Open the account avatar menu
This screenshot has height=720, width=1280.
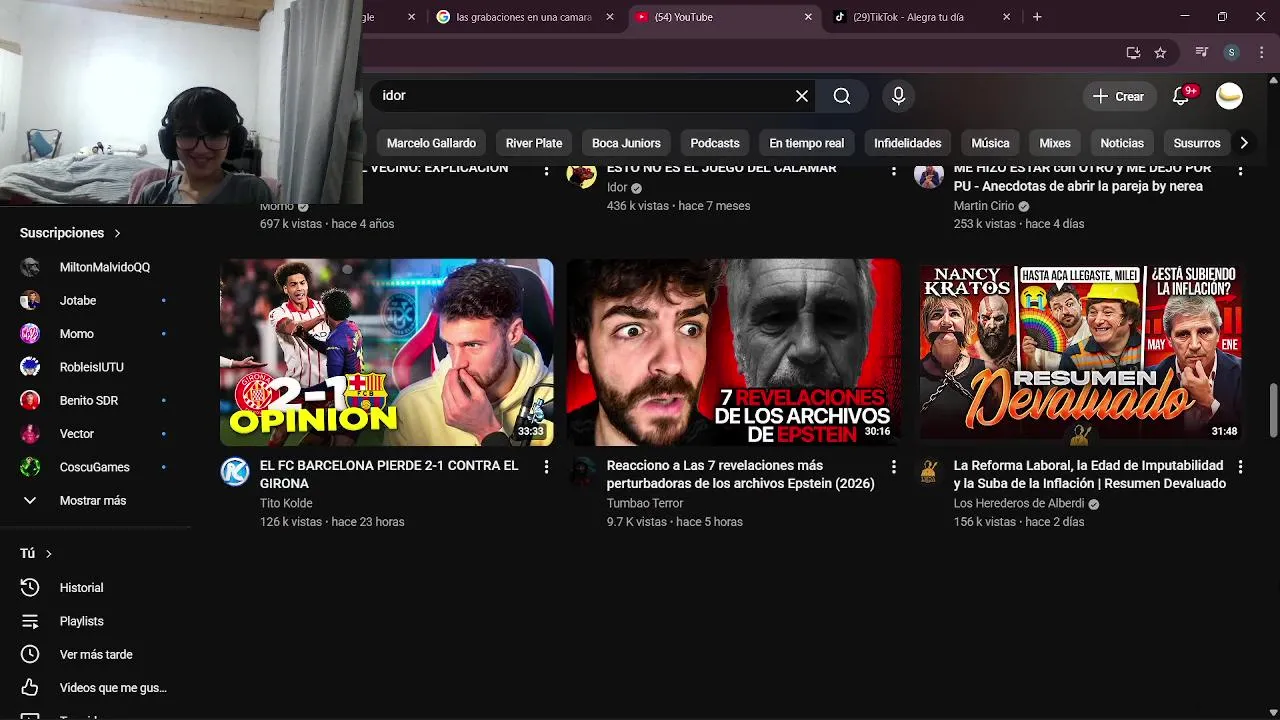tap(1229, 96)
